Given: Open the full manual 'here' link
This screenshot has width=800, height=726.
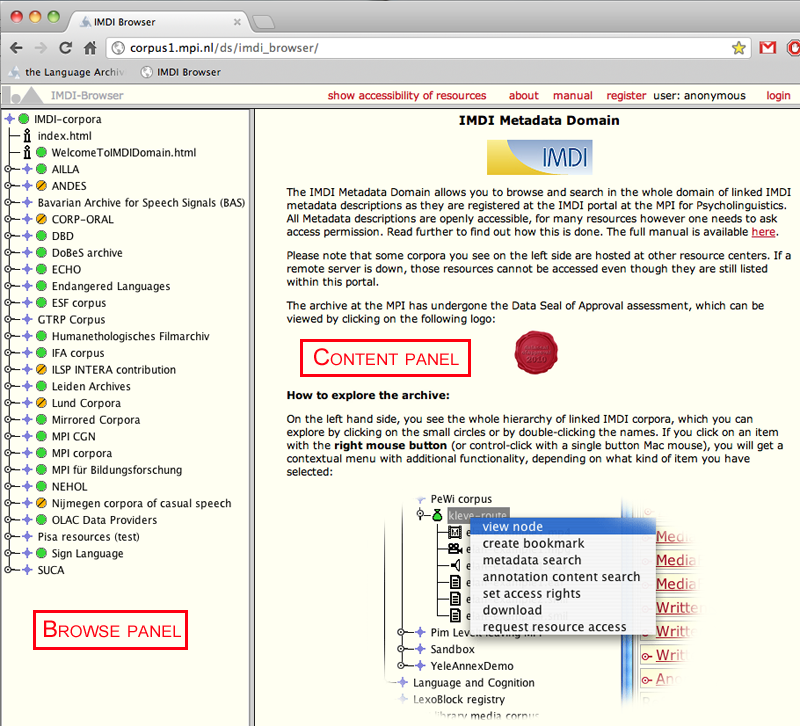Looking at the screenshot, I should pos(763,232).
